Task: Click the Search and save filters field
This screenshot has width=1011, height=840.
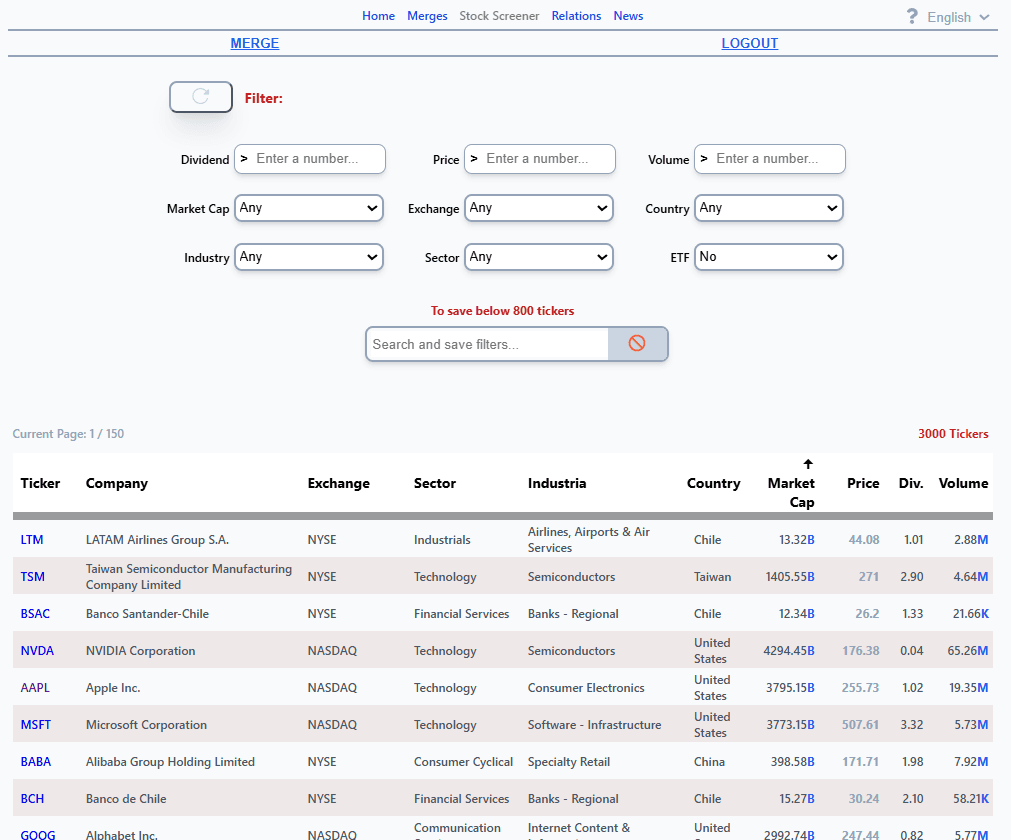Action: point(488,344)
